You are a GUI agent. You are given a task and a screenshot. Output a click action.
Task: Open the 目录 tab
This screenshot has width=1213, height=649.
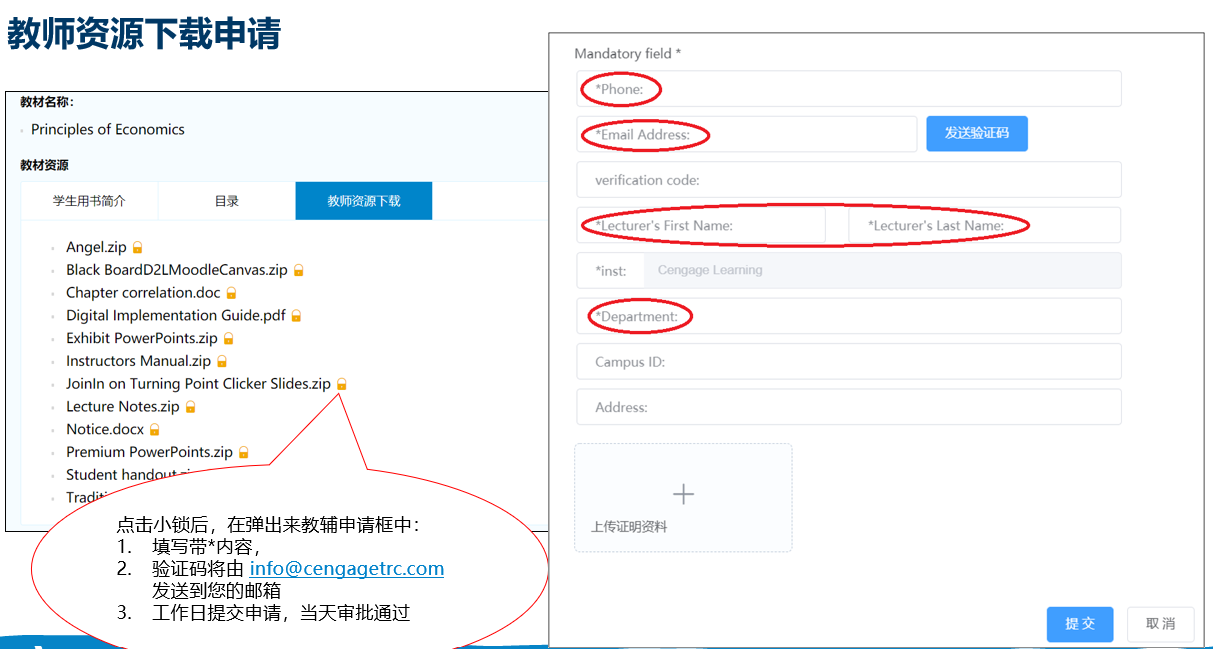pyautogui.click(x=227, y=201)
